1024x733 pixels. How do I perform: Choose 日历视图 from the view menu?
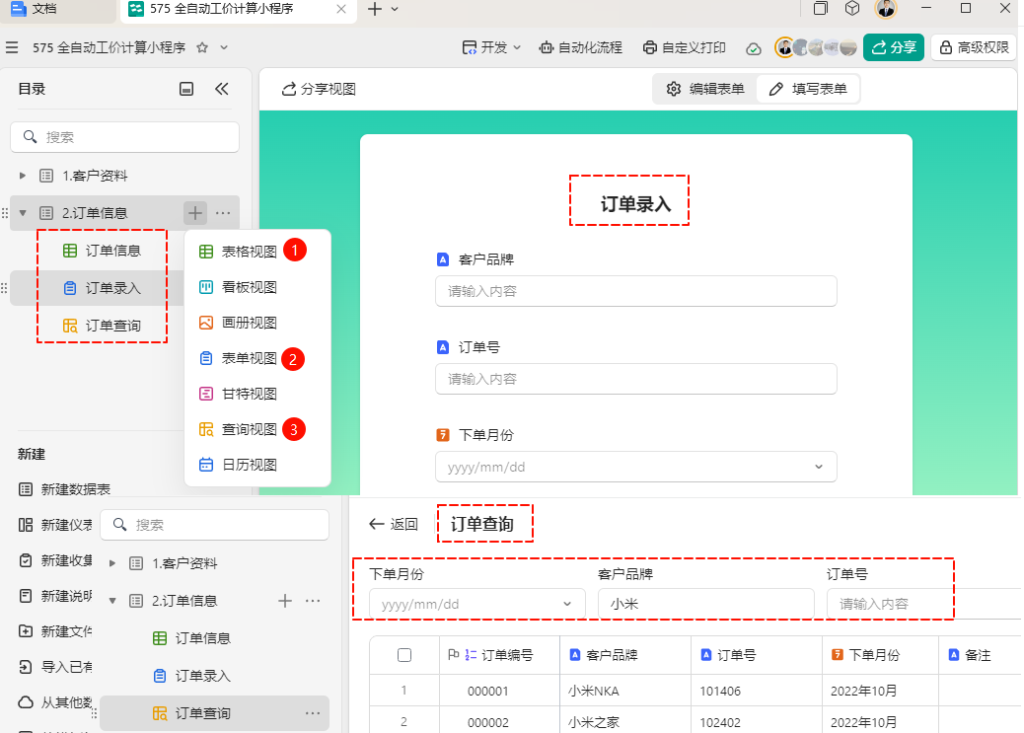click(x=238, y=465)
